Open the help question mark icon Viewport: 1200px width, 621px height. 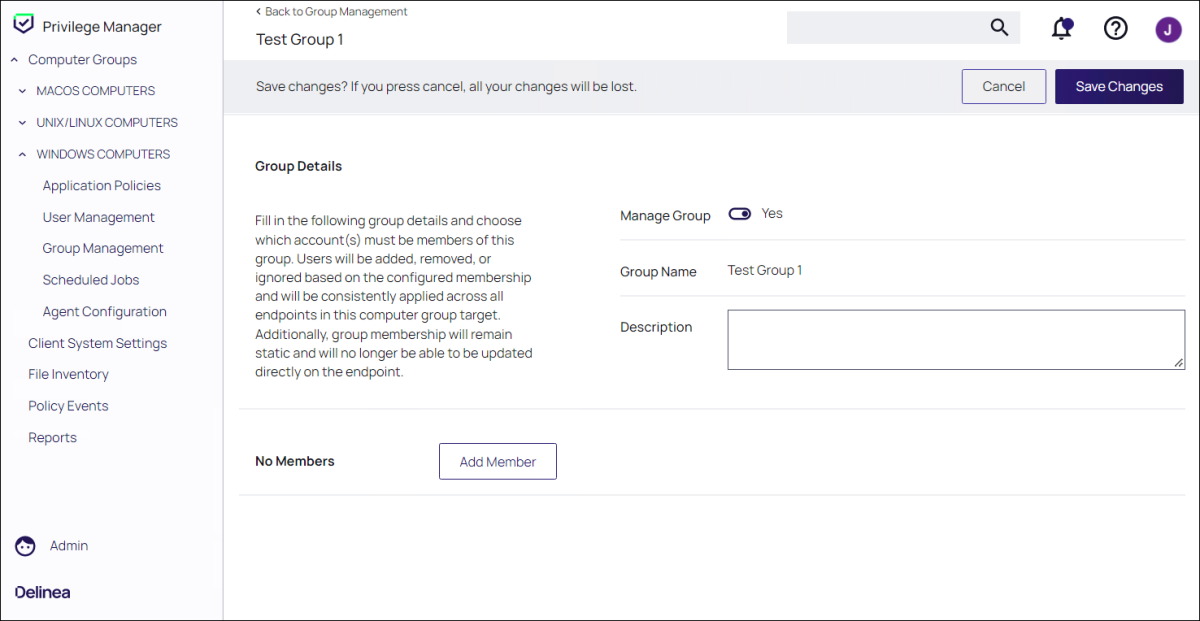tap(1115, 28)
